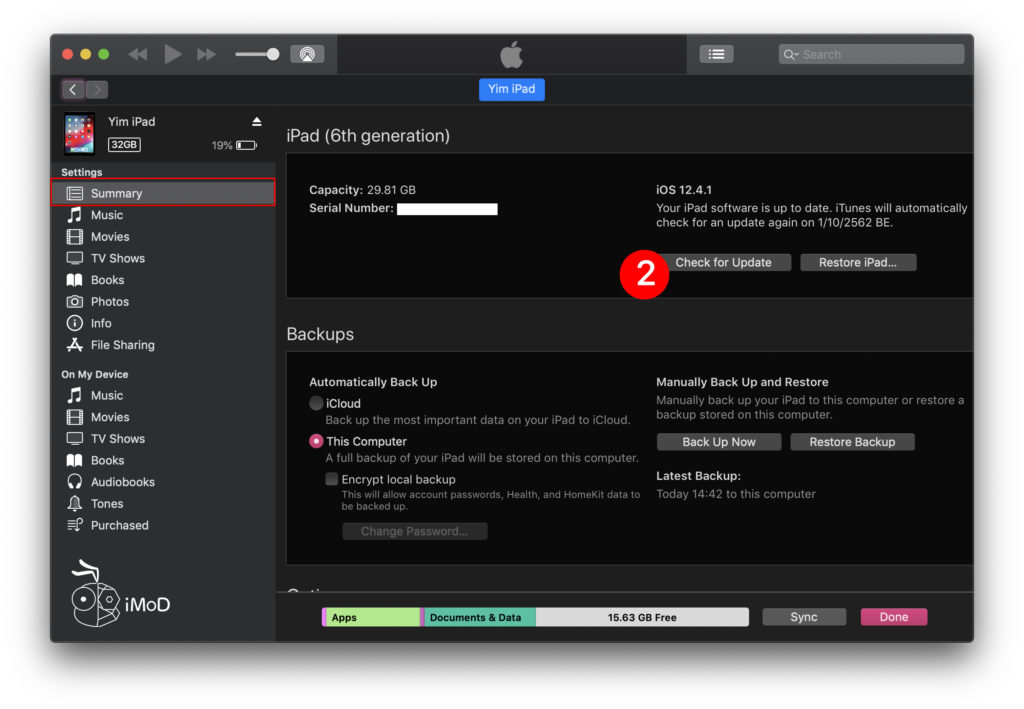Adjust the volume slider
This screenshot has width=1024, height=709.
(255, 54)
